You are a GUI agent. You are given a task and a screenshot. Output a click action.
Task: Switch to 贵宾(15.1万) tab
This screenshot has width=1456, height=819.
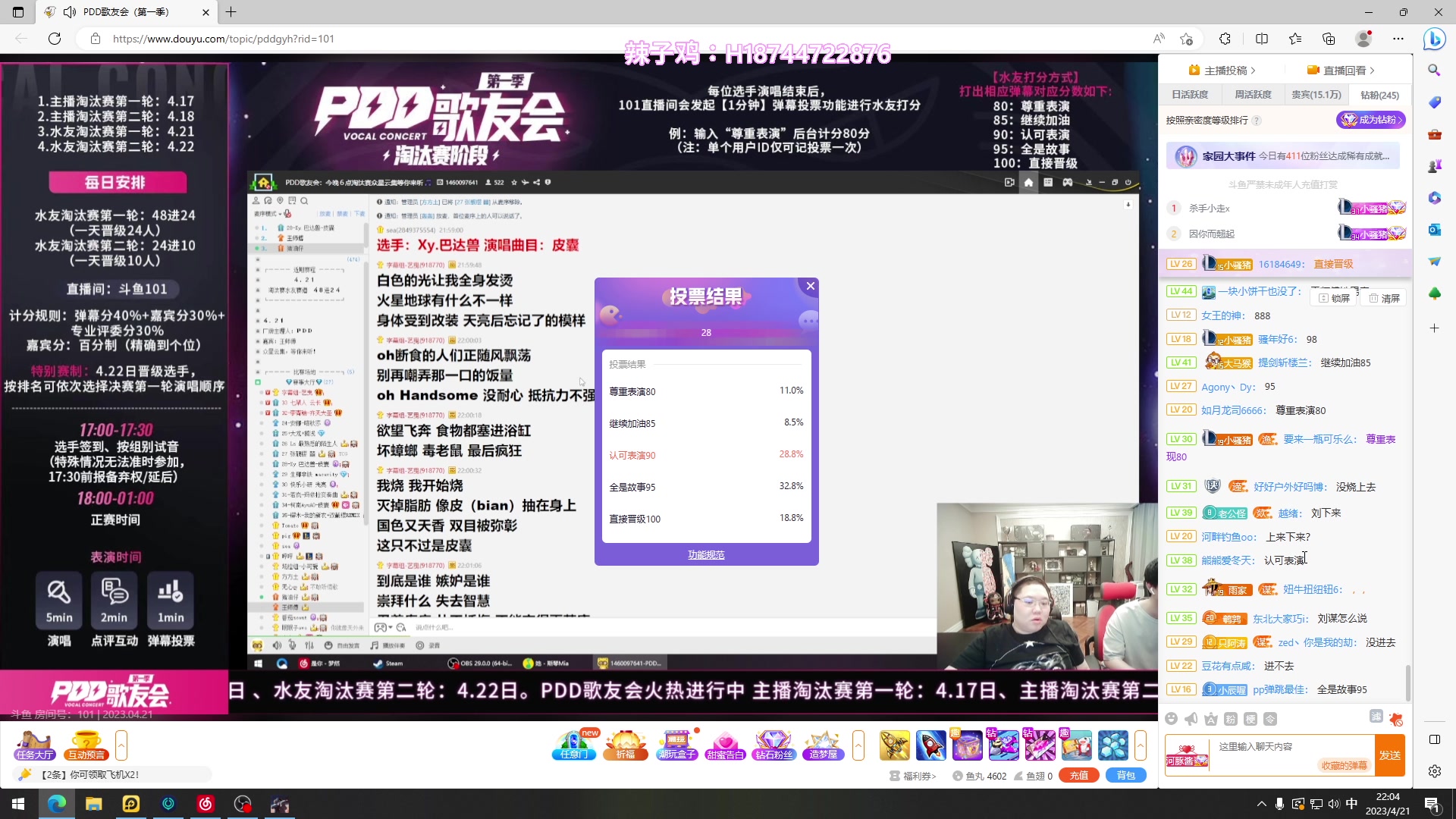click(x=1316, y=95)
